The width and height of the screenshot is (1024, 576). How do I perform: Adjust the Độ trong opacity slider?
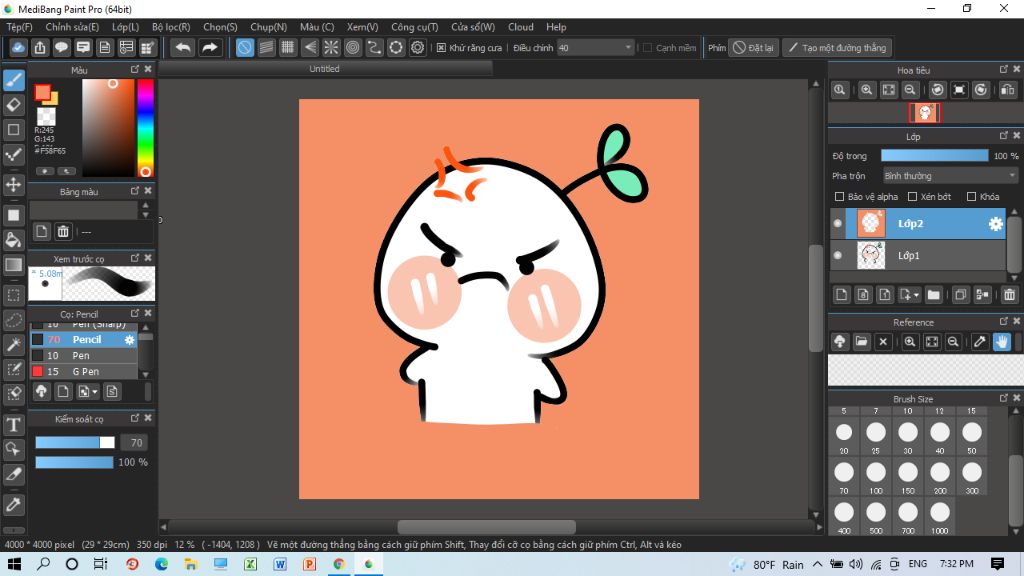[934, 155]
